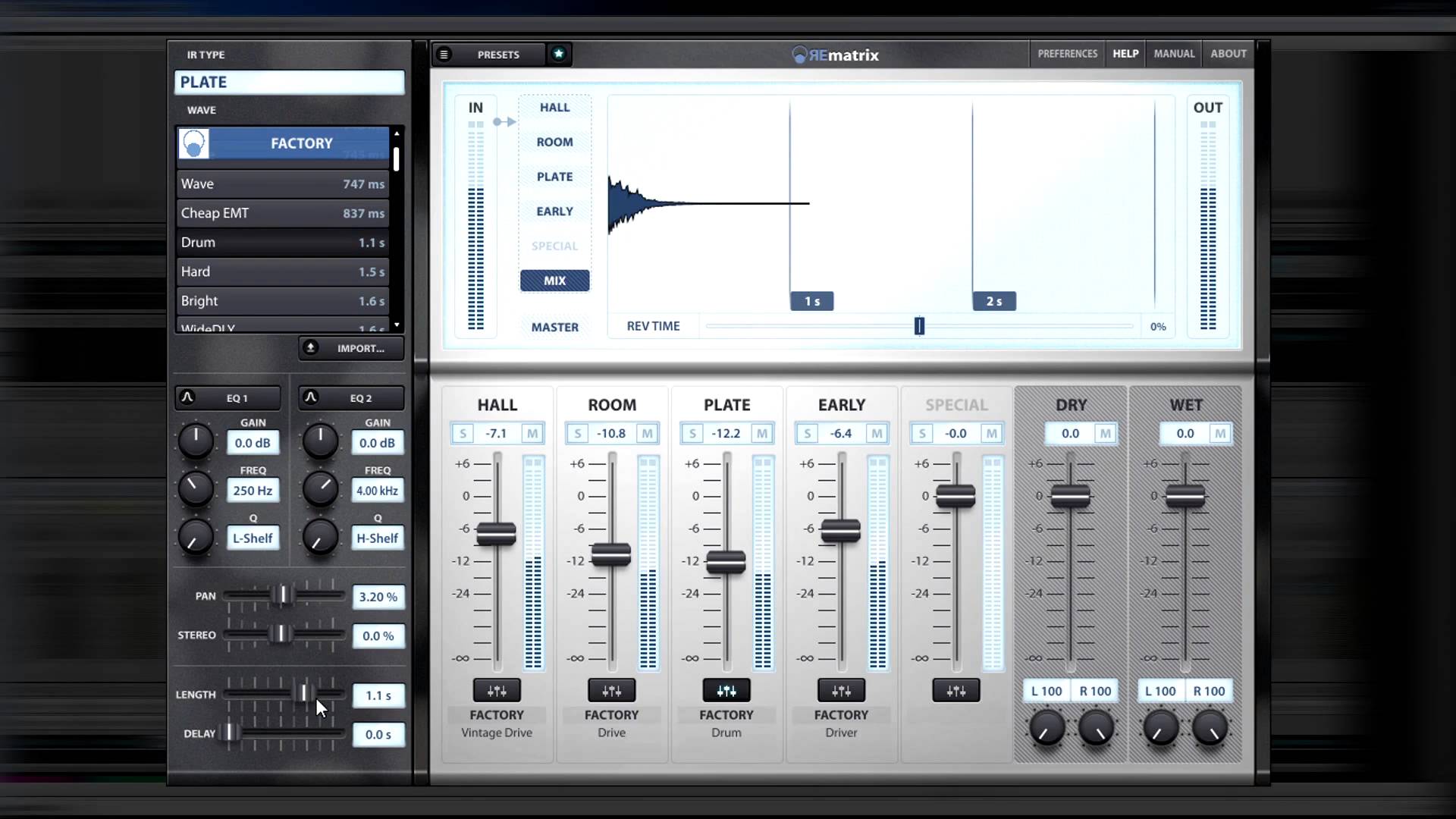The height and width of the screenshot is (819, 1456).
Task: Open the IR TYPE PLATE dropdown
Action: click(x=290, y=82)
